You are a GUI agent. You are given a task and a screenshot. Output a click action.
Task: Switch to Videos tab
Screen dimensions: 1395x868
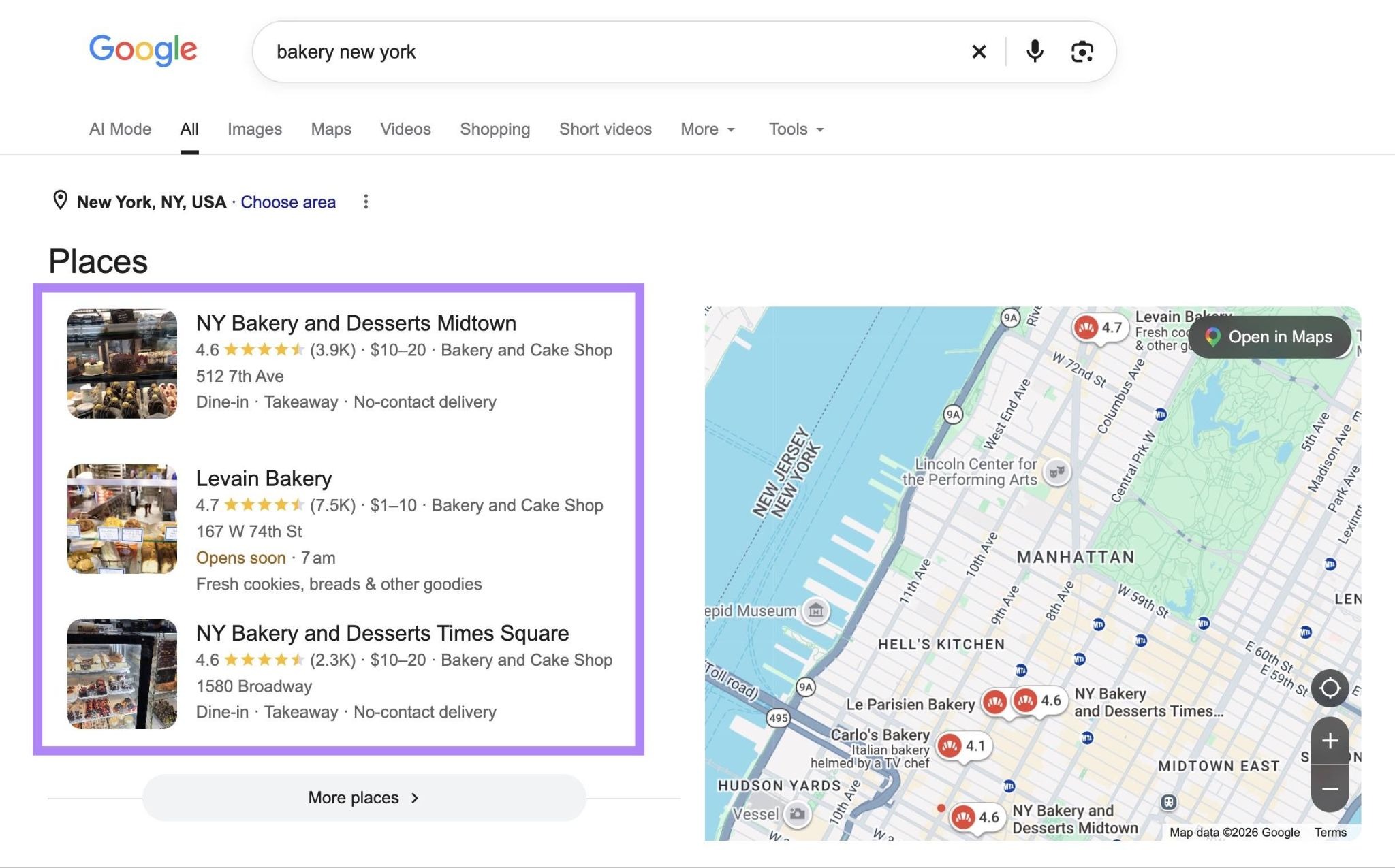[405, 129]
